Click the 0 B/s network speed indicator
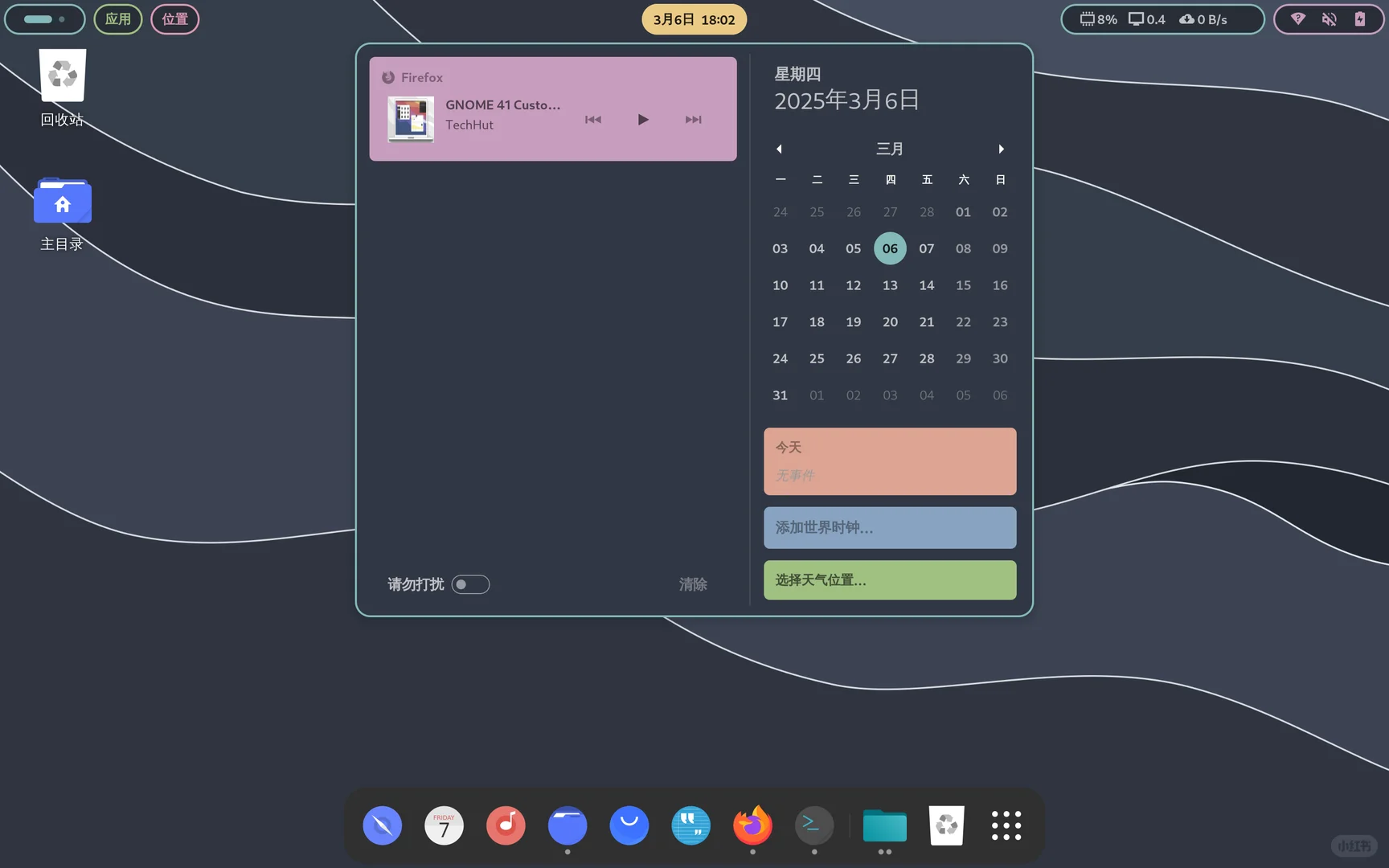The height and width of the screenshot is (868, 1389). tap(1203, 19)
